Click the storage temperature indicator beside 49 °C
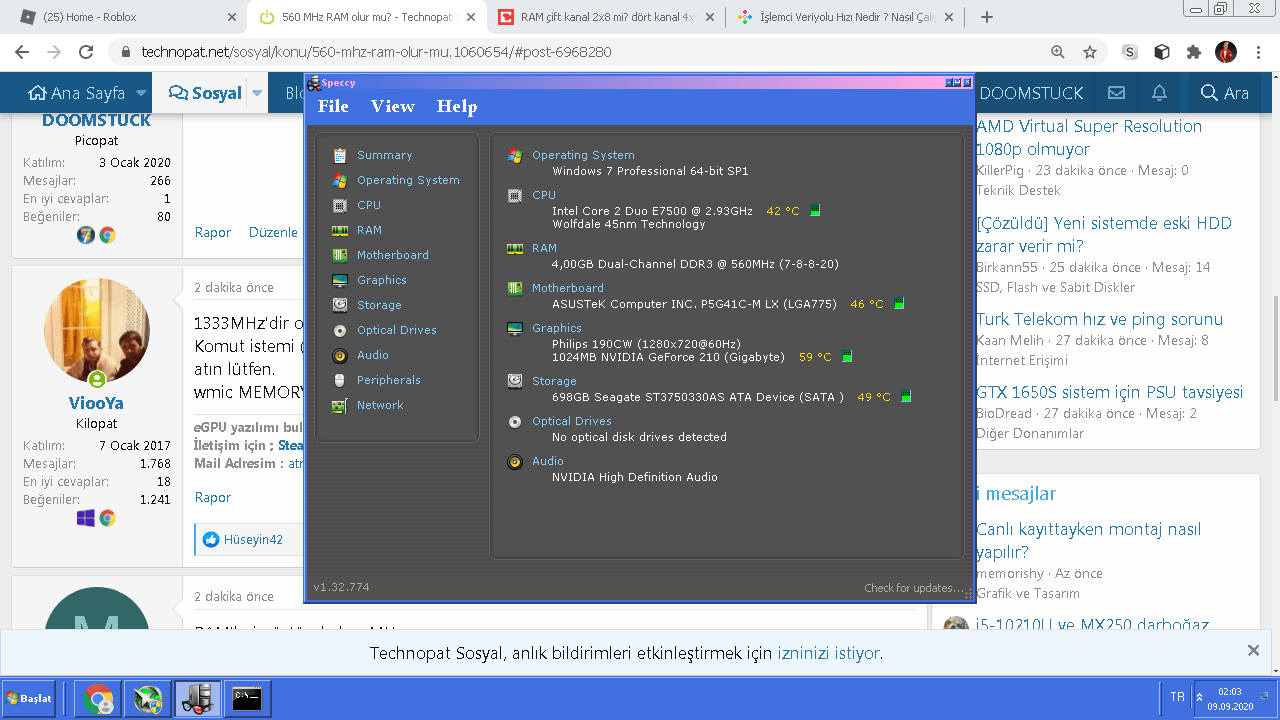The width and height of the screenshot is (1280, 720). click(906, 396)
